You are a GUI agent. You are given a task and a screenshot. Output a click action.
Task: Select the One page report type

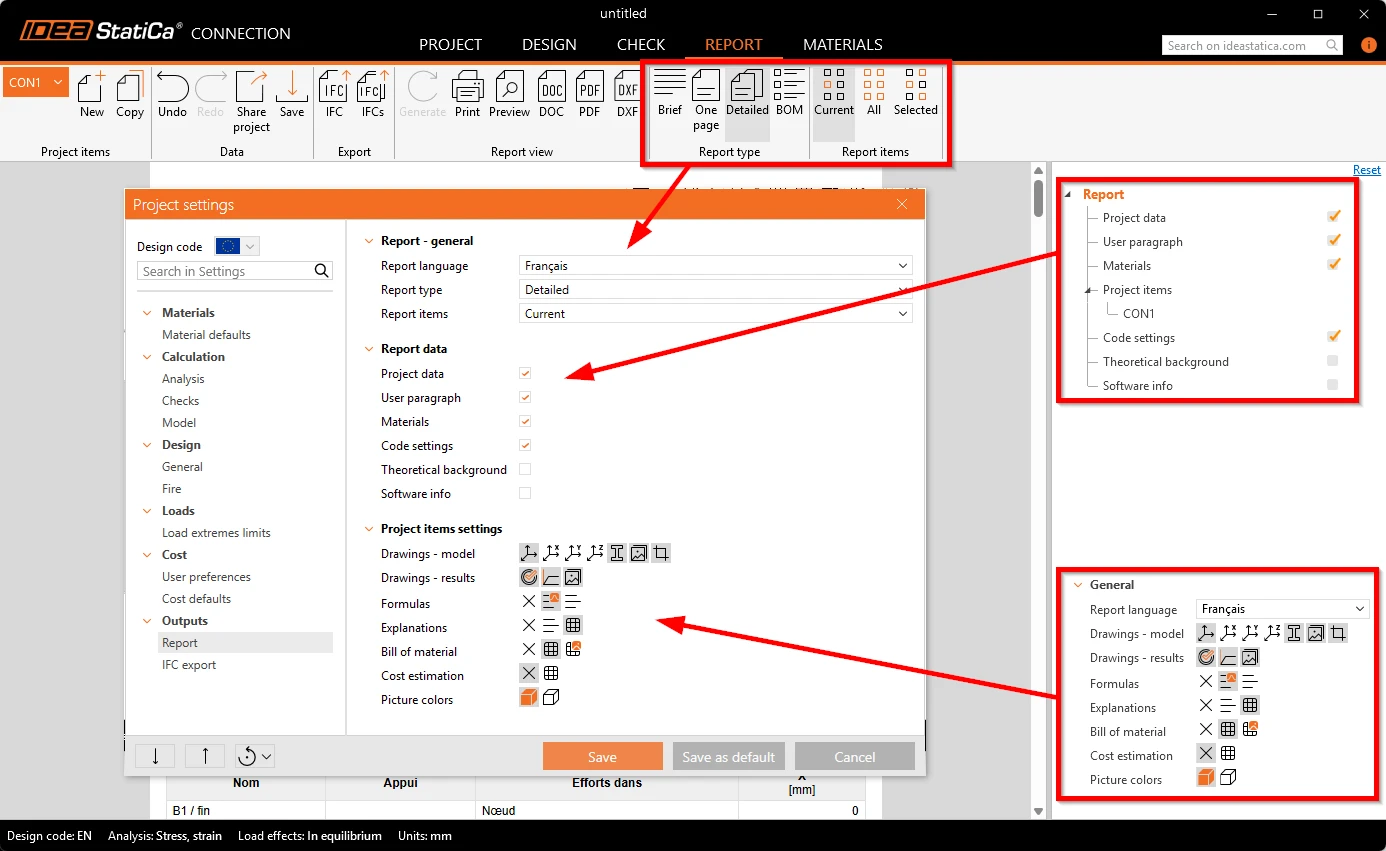[x=706, y=101]
